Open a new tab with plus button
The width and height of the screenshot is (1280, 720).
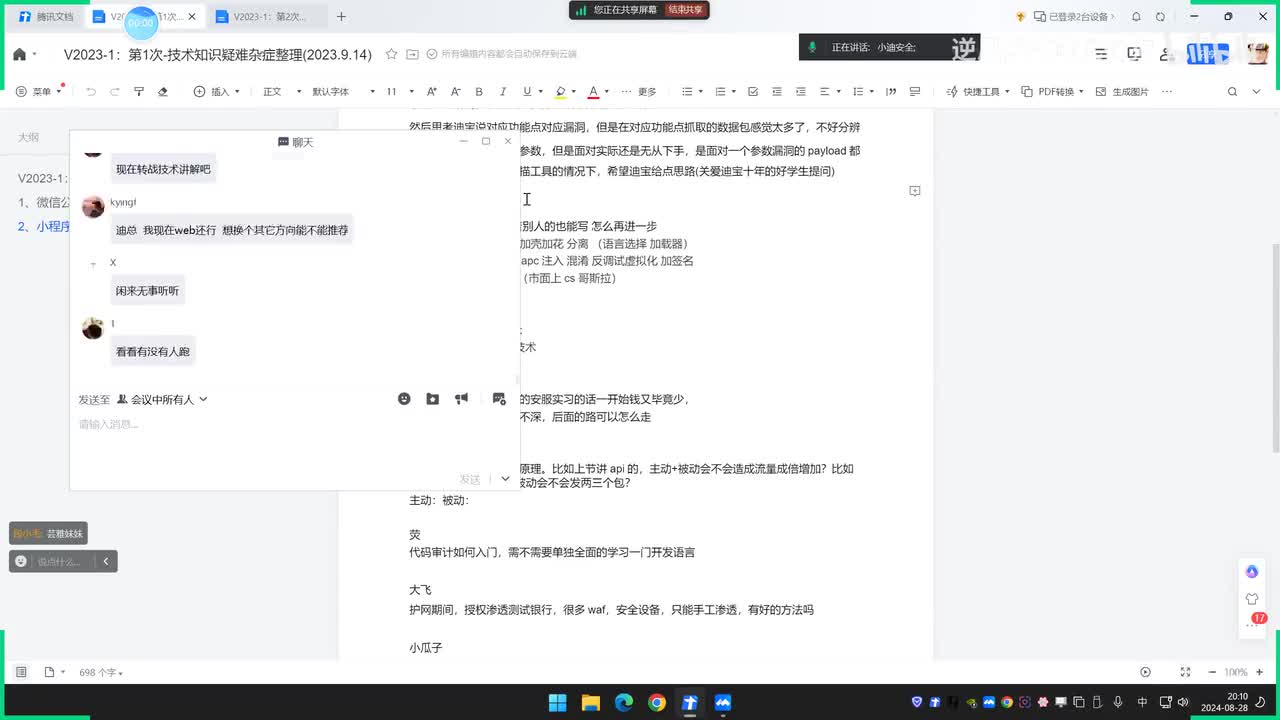click(341, 17)
